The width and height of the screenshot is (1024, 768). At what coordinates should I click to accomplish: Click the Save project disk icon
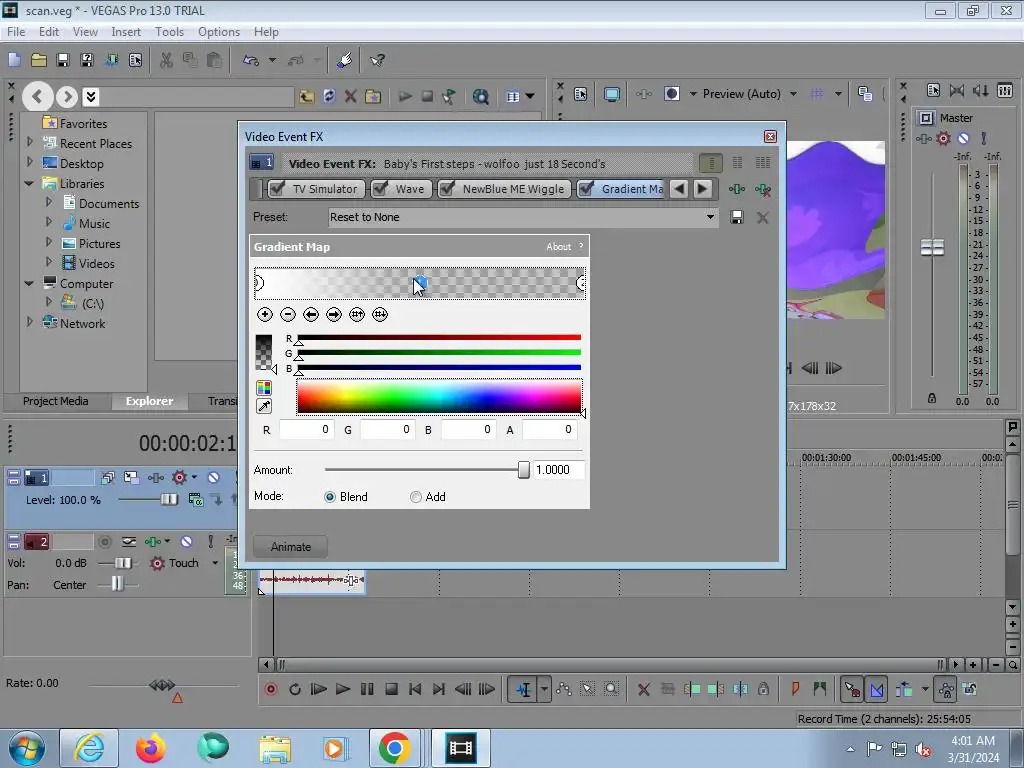pos(63,61)
